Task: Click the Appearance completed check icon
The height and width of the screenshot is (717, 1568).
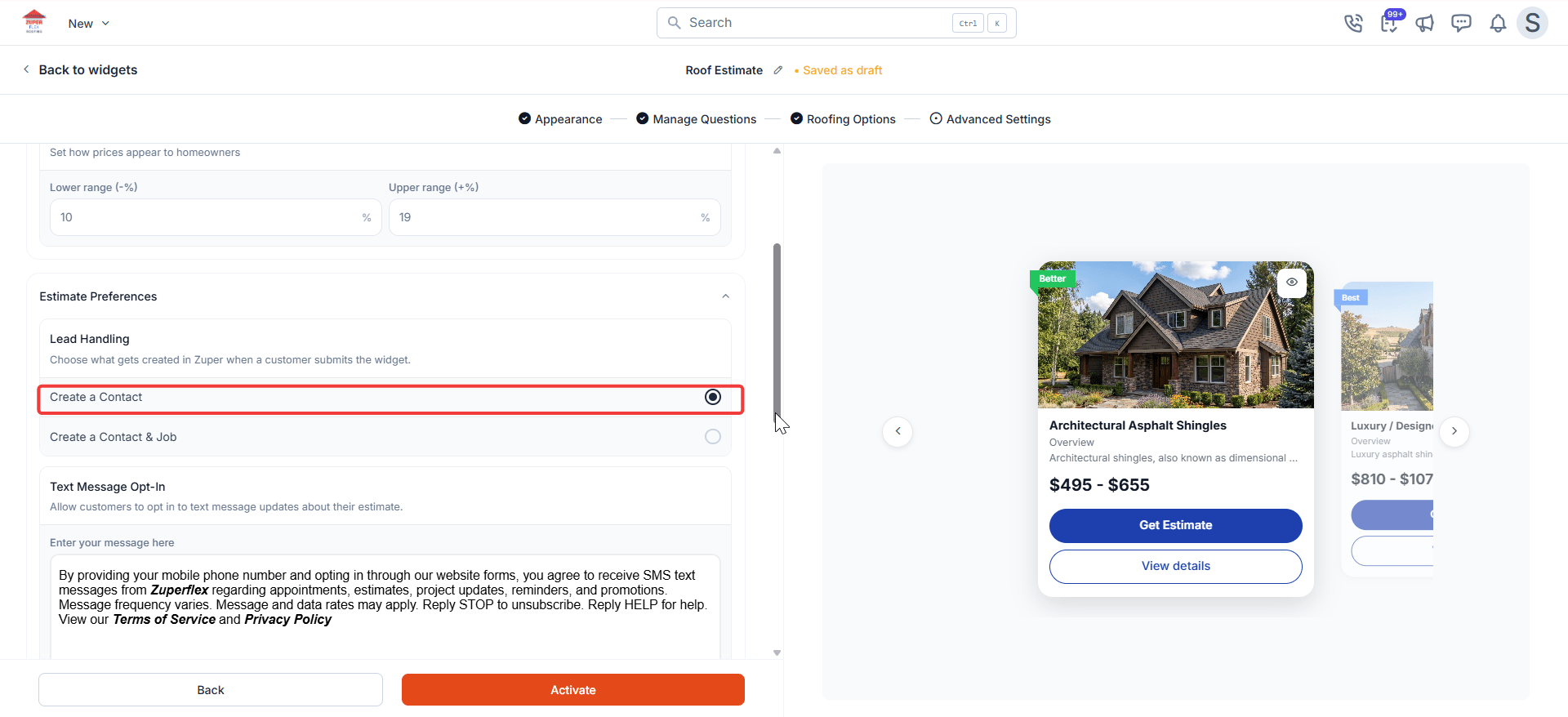Action: 524,118
